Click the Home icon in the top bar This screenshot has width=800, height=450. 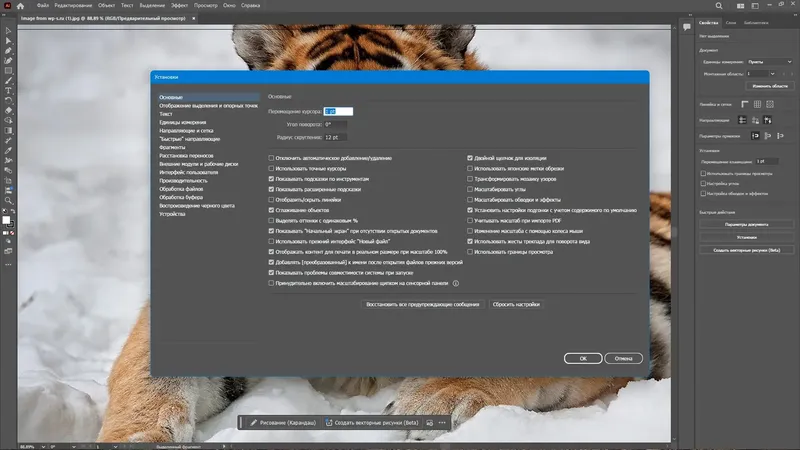coord(20,6)
